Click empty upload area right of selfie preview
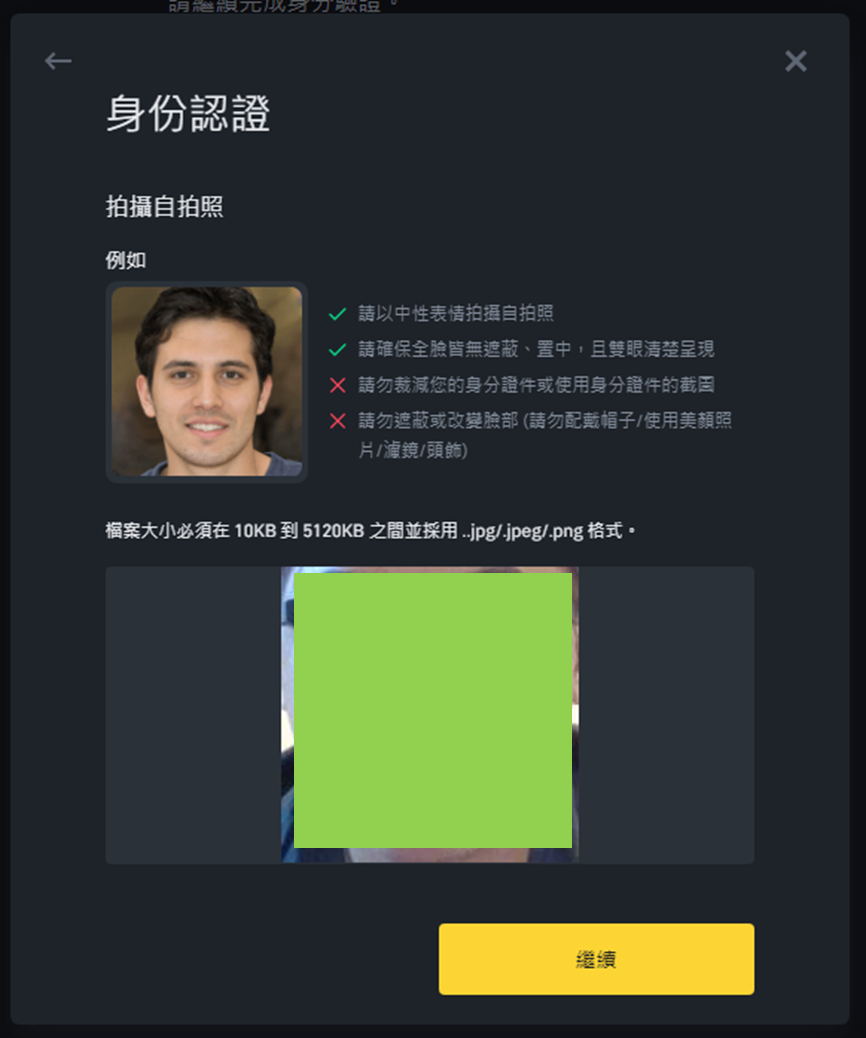866x1038 pixels. pyautogui.click(x=667, y=715)
